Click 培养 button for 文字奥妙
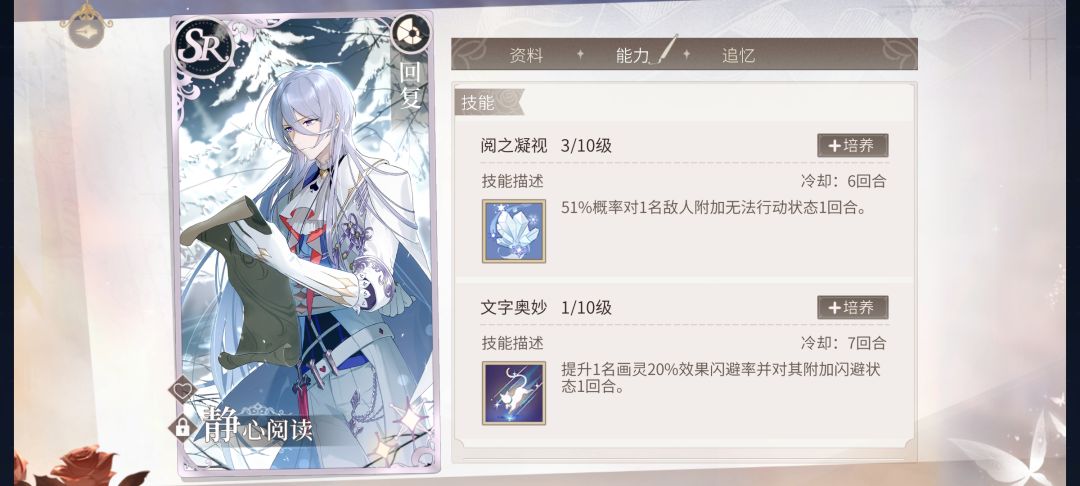The width and height of the screenshot is (1080, 486). 853,307
